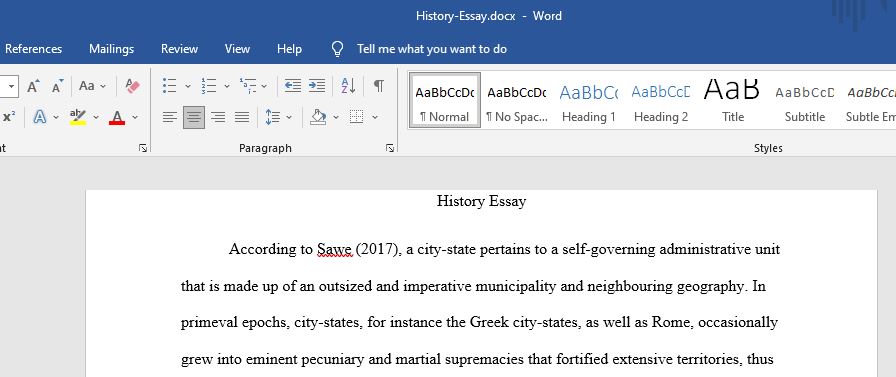Click the lightbulb Tell Me icon
This screenshot has height=377, width=896.
point(338,49)
